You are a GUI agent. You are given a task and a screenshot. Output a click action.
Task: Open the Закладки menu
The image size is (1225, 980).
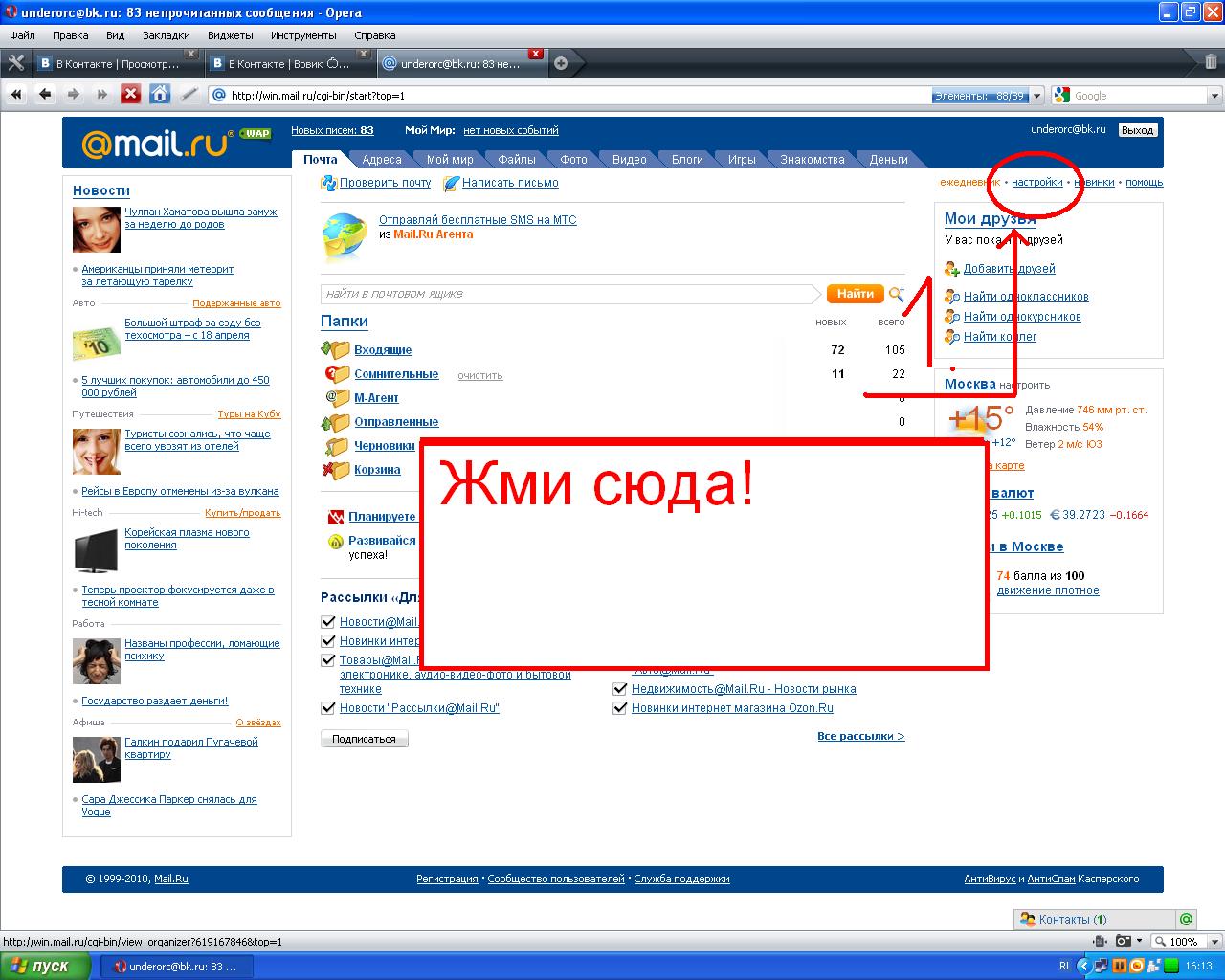click(167, 35)
